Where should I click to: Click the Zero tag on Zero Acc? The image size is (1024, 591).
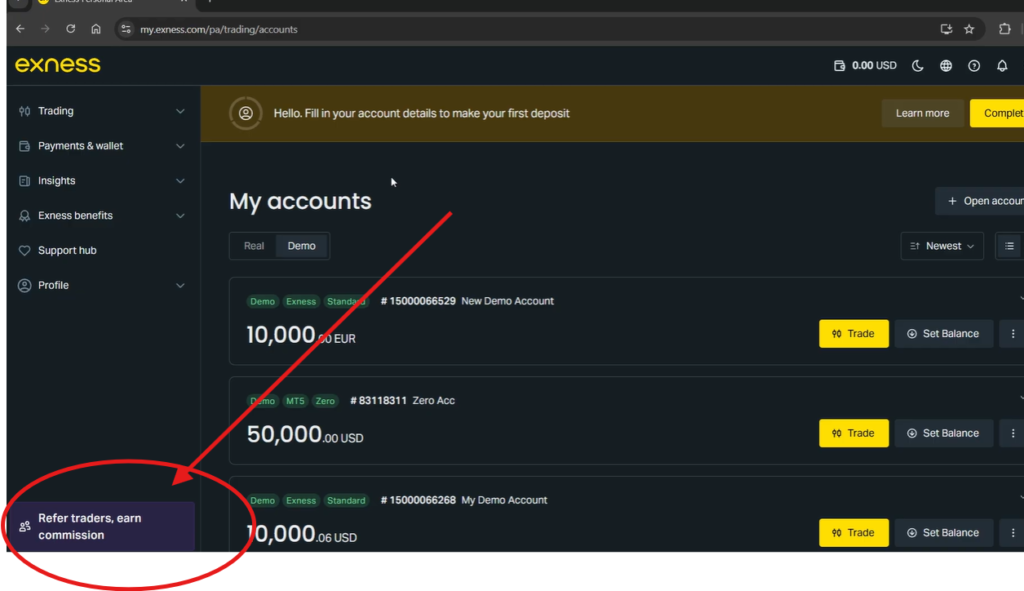click(325, 401)
